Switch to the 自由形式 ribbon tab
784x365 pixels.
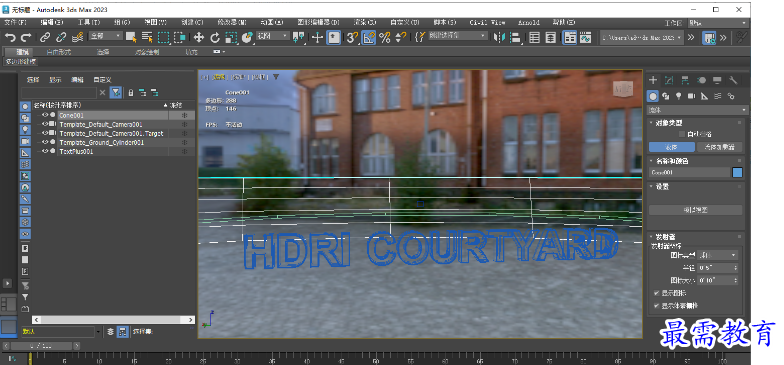(x=58, y=52)
